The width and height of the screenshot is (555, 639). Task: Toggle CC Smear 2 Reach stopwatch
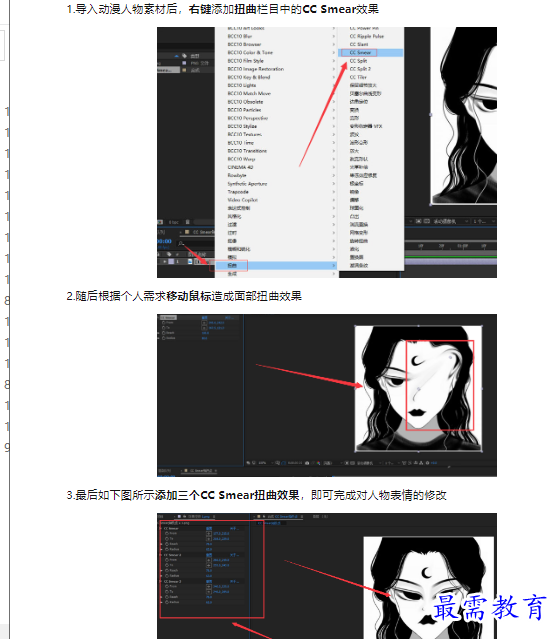(x=167, y=571)
